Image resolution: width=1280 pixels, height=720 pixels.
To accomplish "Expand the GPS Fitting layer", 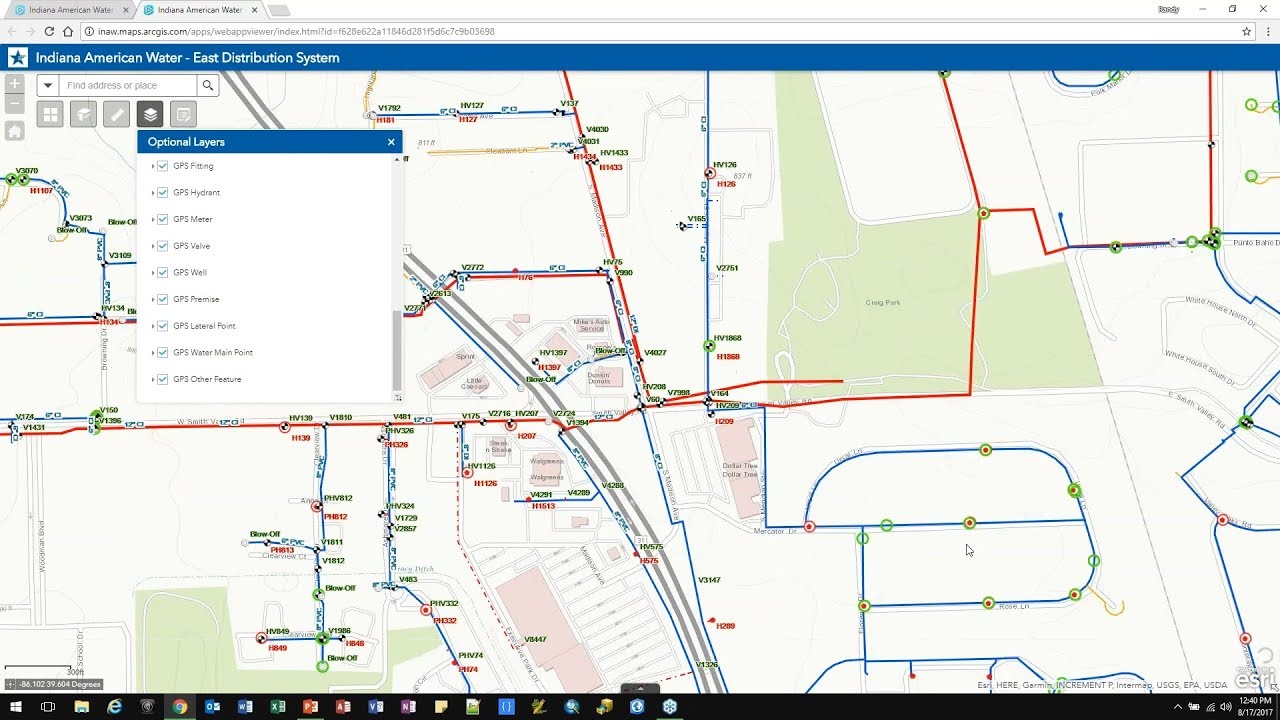I will 153,166.
